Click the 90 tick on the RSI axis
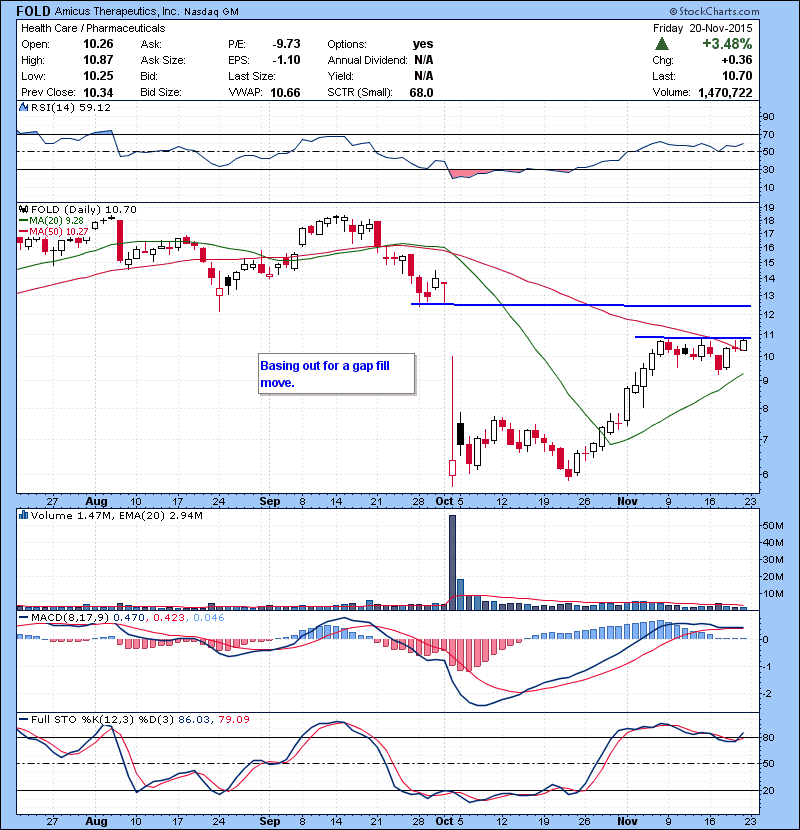 coord(768,117)
